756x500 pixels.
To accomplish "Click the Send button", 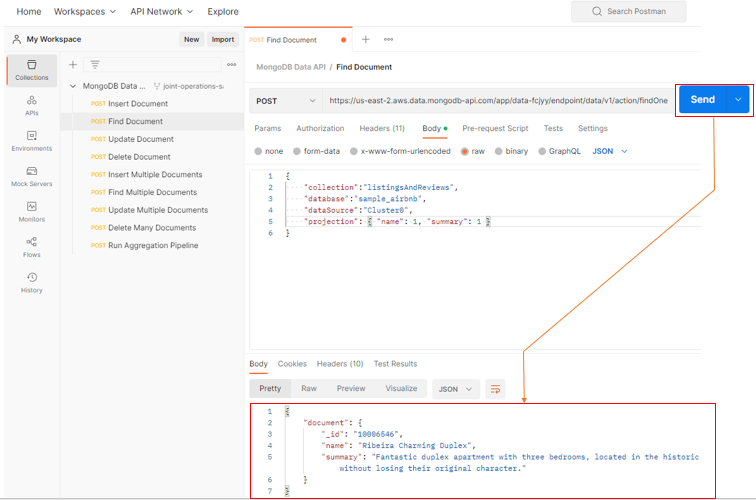I will click(702, 100).
